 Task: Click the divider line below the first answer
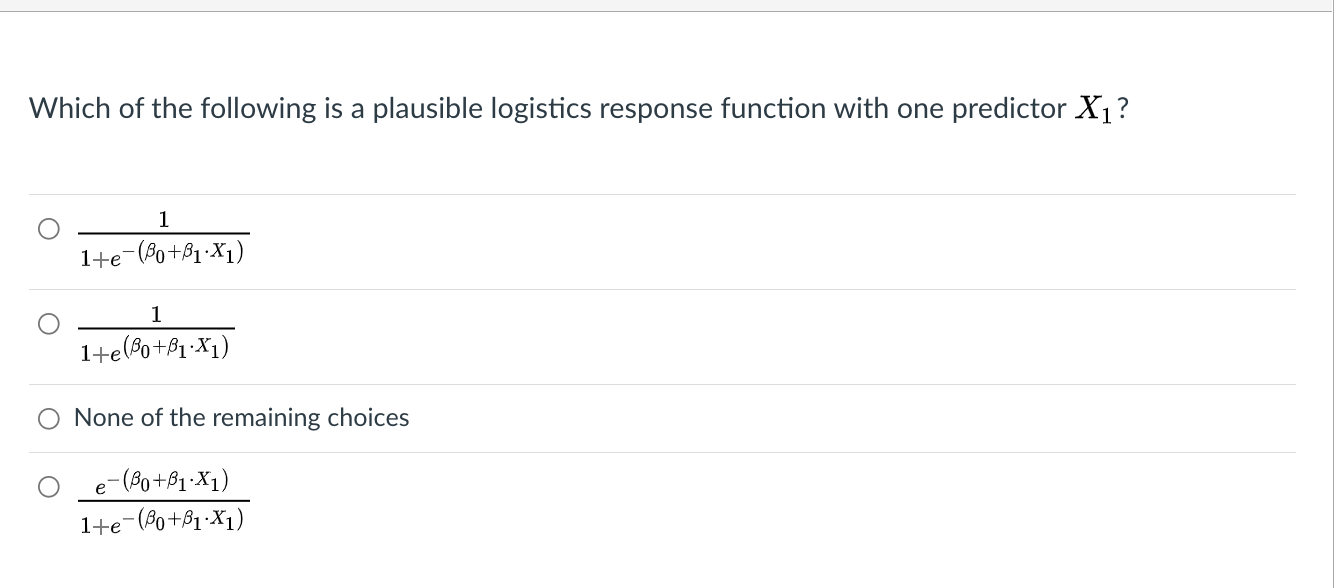coord(660,283)
